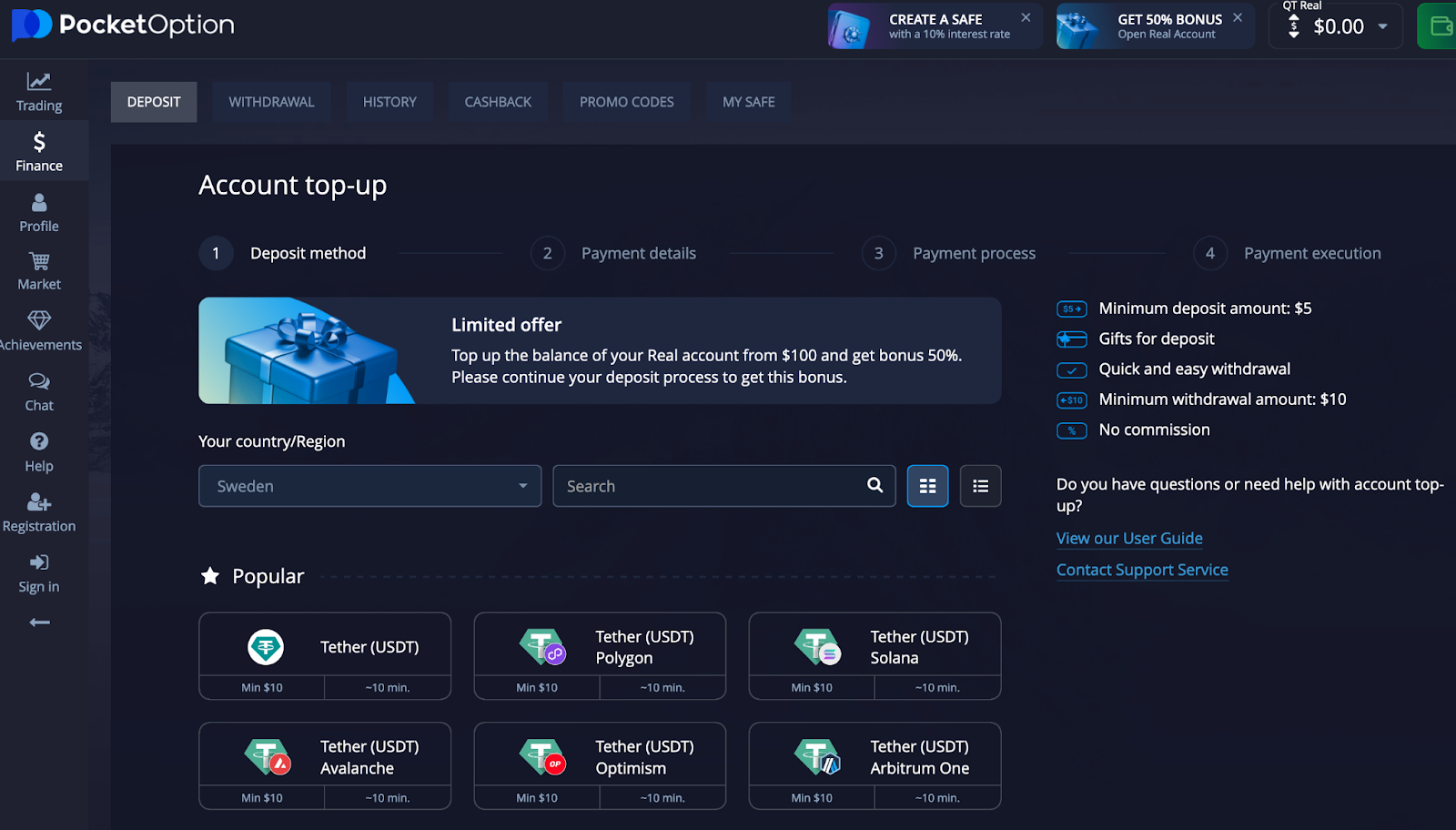Click the Tether Optimism coin icon
The image size is (1456, 830).
pos(542,757)
